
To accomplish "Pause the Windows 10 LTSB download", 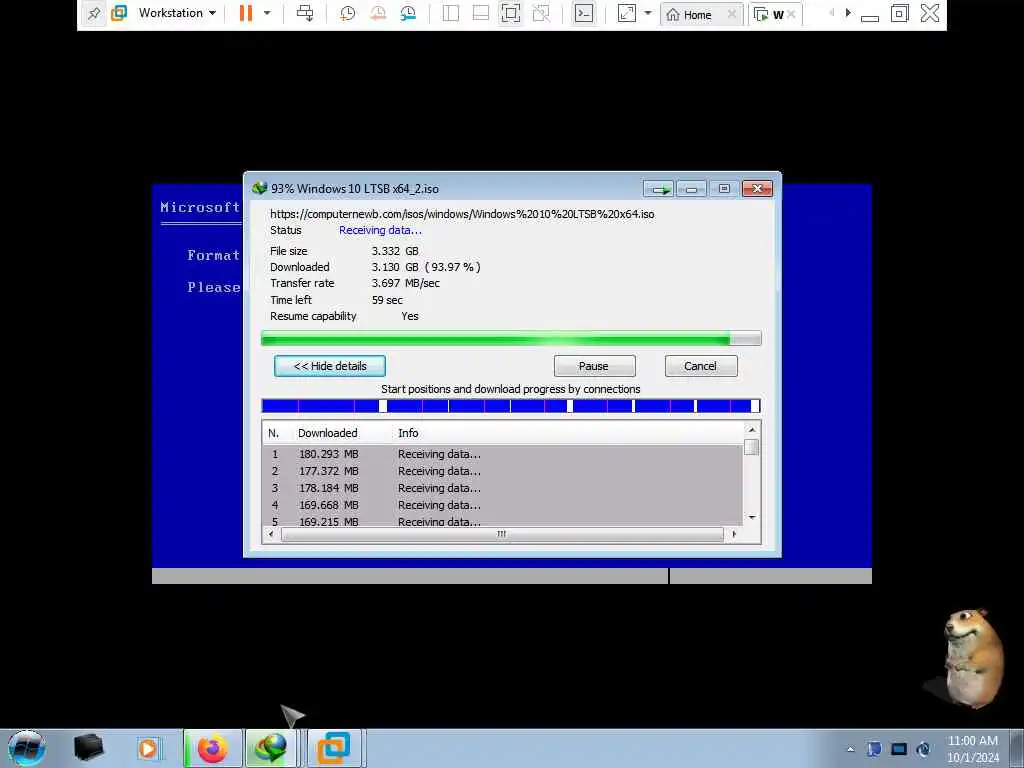I will [x=594, y=366].
